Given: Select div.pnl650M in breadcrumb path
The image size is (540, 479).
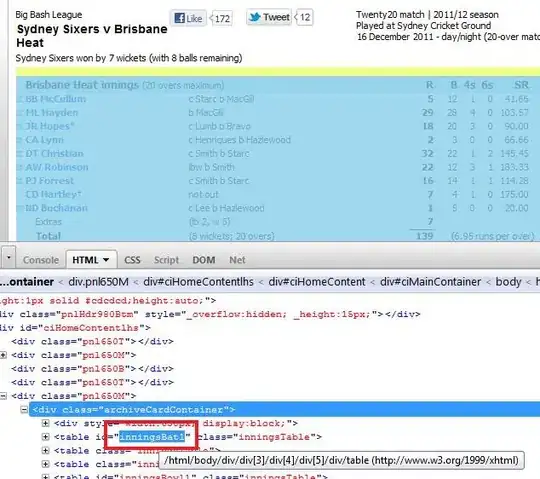Looking at the screenshot, I should (x=98, y=282).
